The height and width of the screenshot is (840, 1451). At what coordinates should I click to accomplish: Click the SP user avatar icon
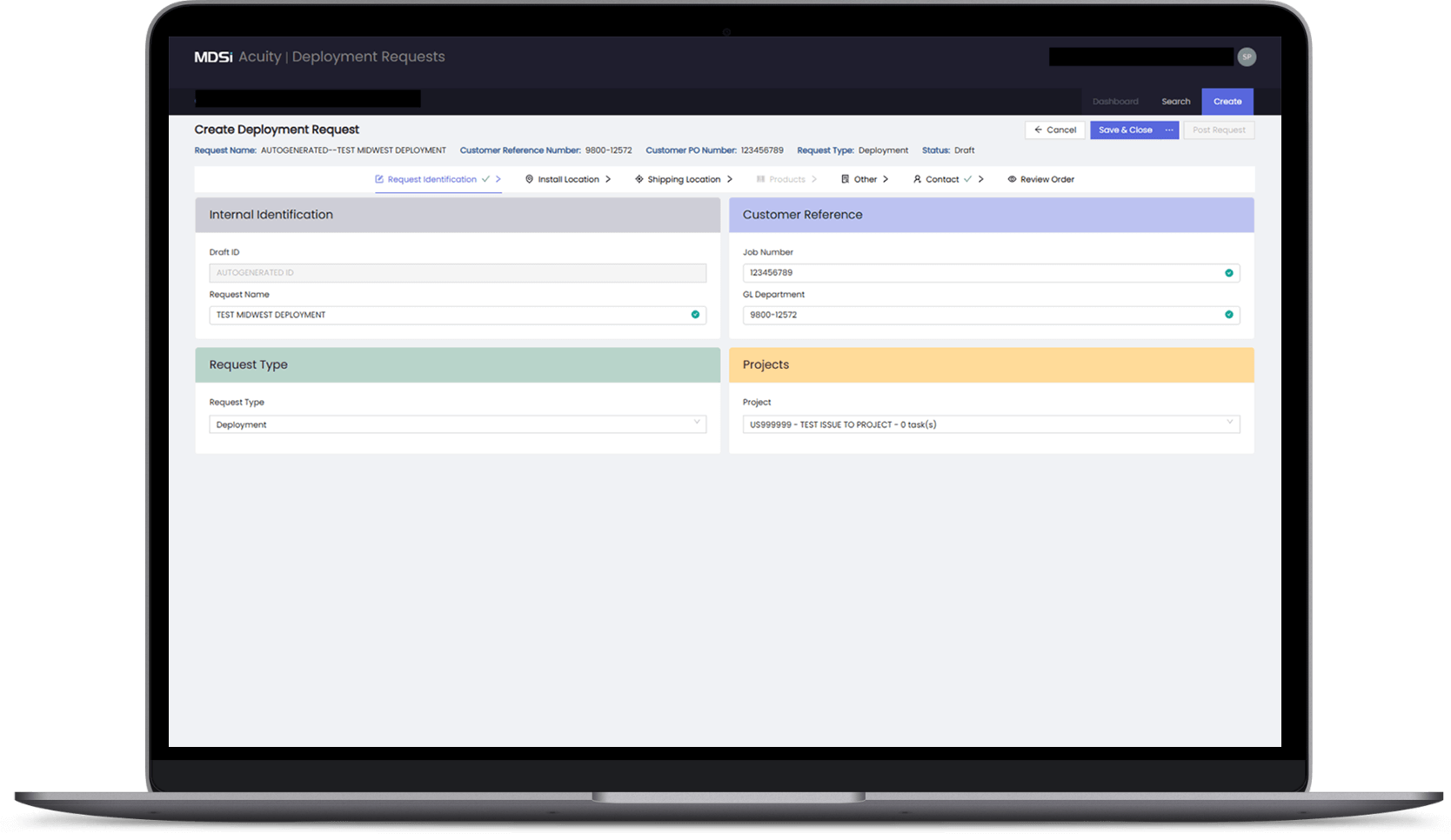coord(1247,57)
